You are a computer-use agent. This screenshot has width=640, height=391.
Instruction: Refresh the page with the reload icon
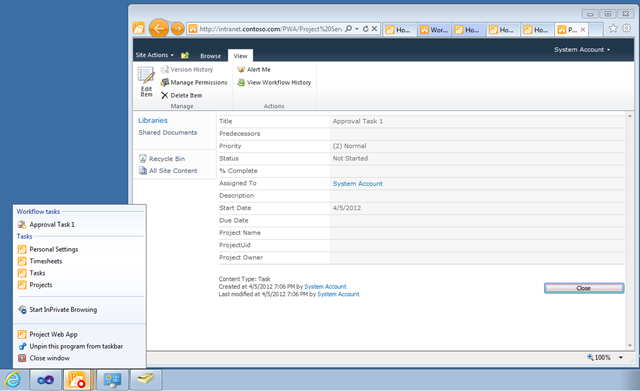[366, 29]
